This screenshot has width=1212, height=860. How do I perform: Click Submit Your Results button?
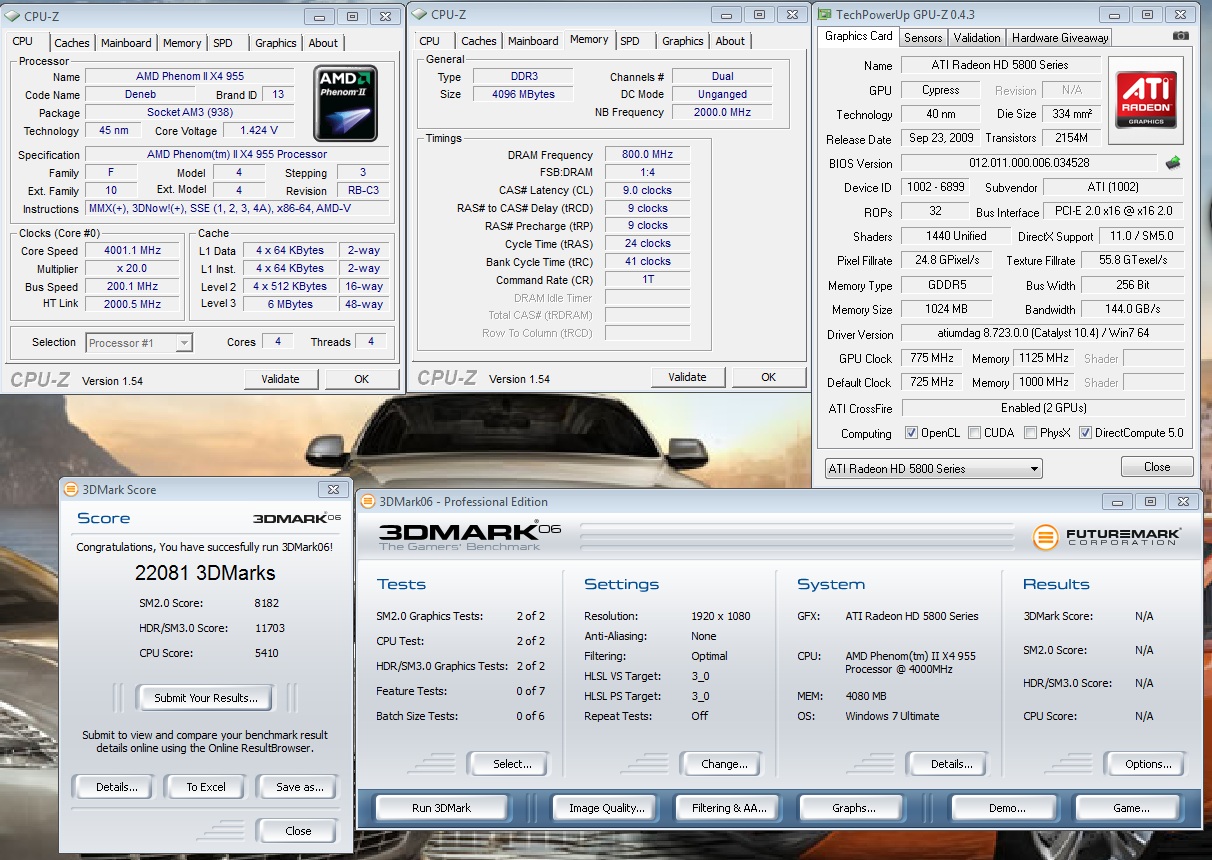[206, 698]
